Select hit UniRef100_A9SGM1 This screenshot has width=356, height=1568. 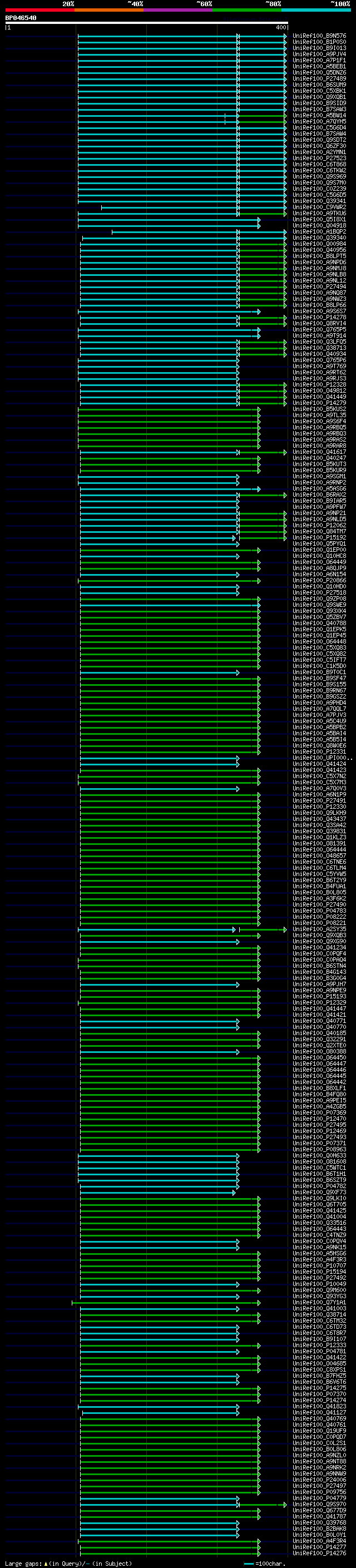[319, 476]
